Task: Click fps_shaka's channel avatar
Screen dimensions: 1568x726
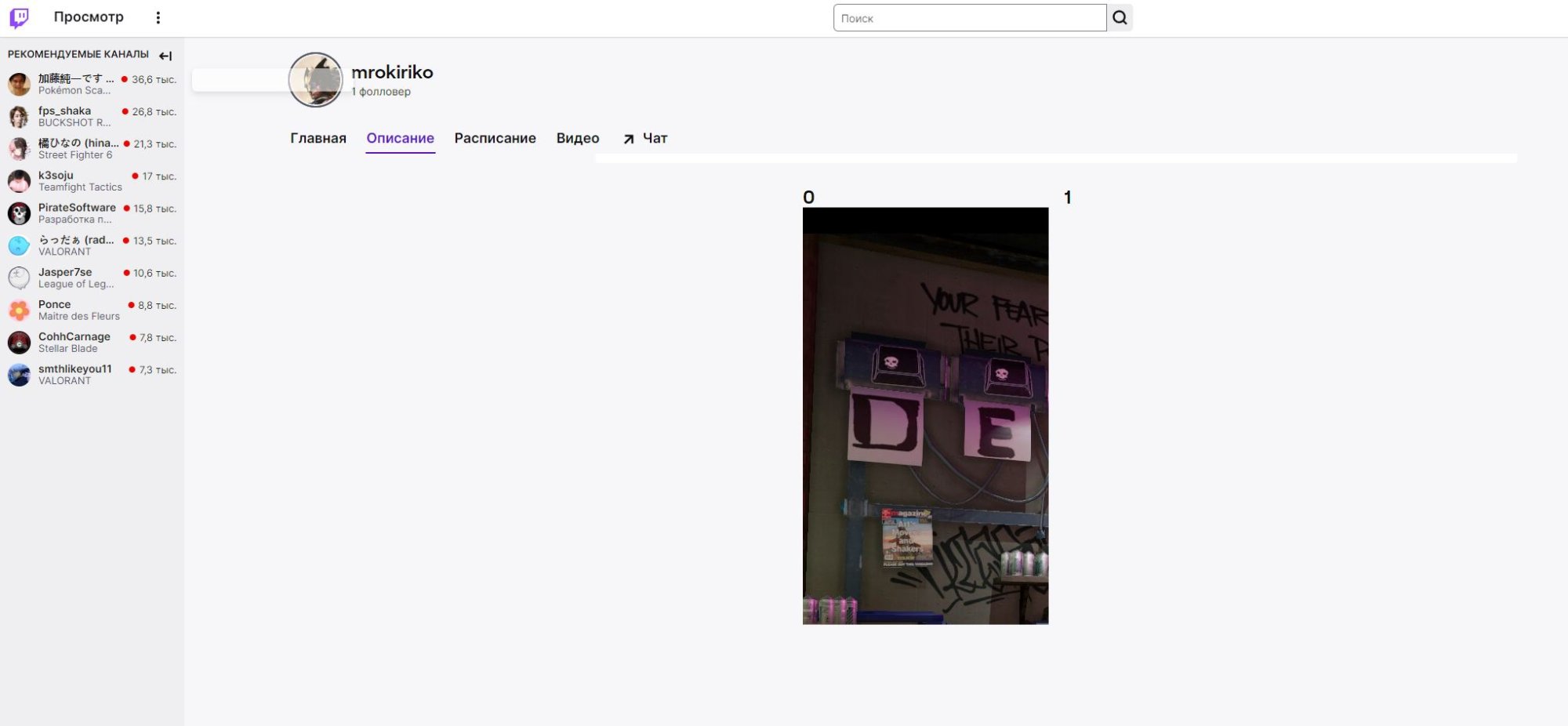Action: [x=18, y=116]
